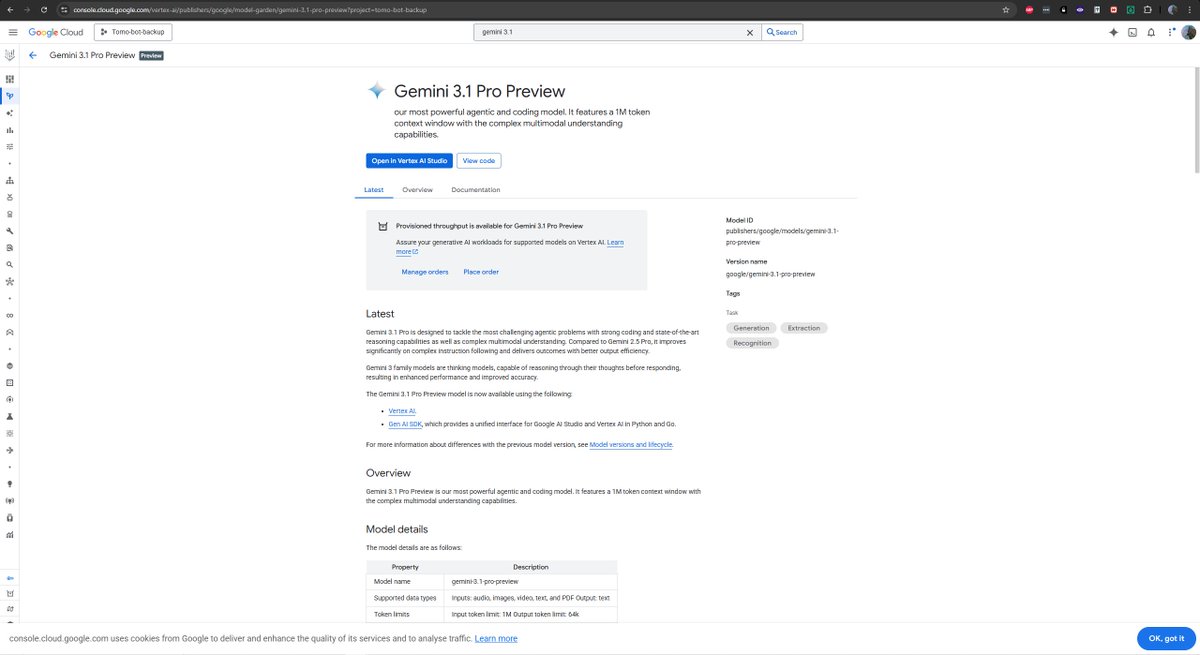Open the notifications bell
Screen dimensions: 1200x655
1151,32
